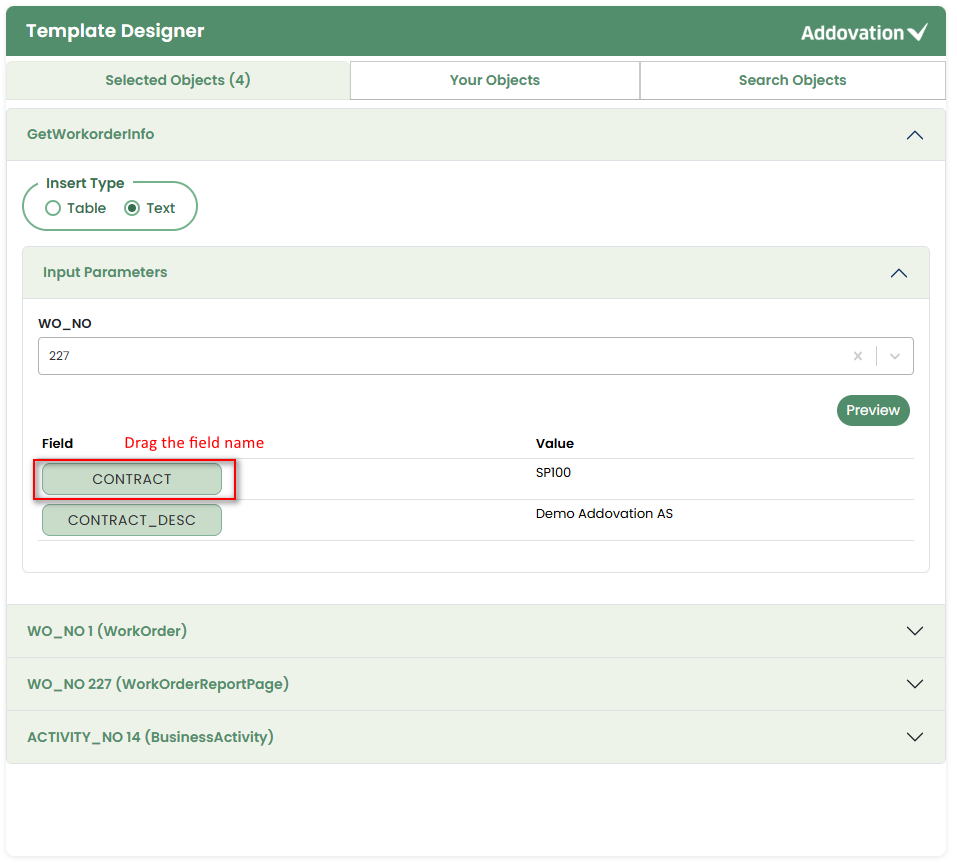Select the Table insert type
This screenshot has height=864, width=957.
click(x=53, y=209)
